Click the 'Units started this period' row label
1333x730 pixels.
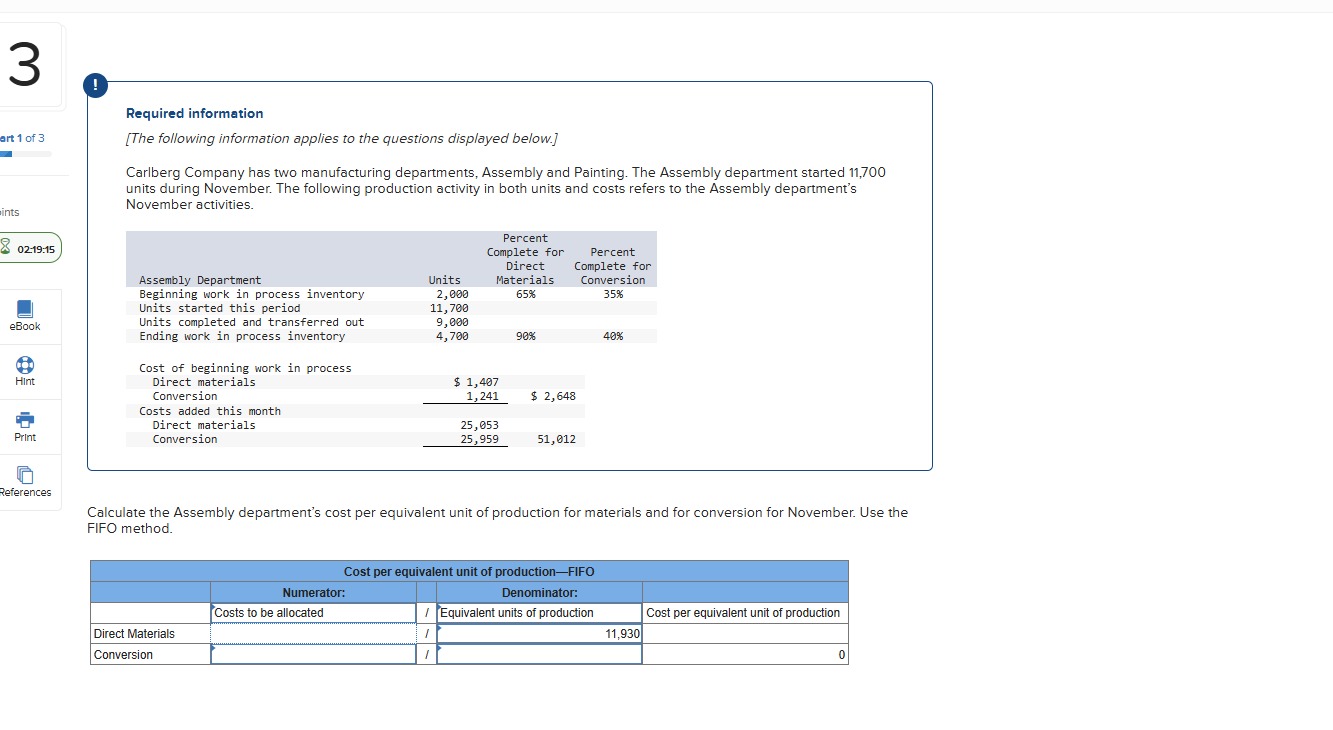(219, 308)
